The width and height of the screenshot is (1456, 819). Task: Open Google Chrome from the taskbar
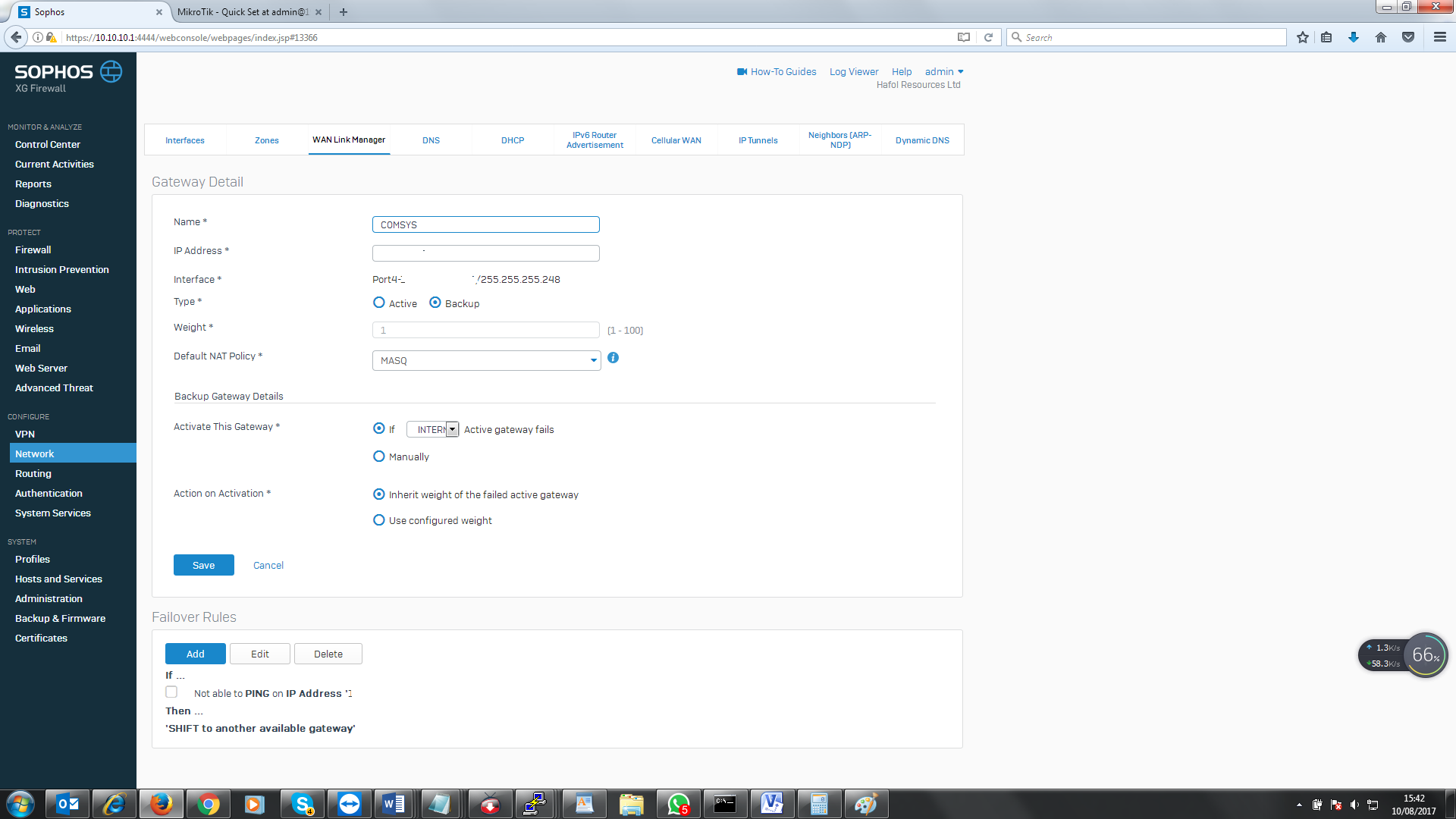[209, 804]
